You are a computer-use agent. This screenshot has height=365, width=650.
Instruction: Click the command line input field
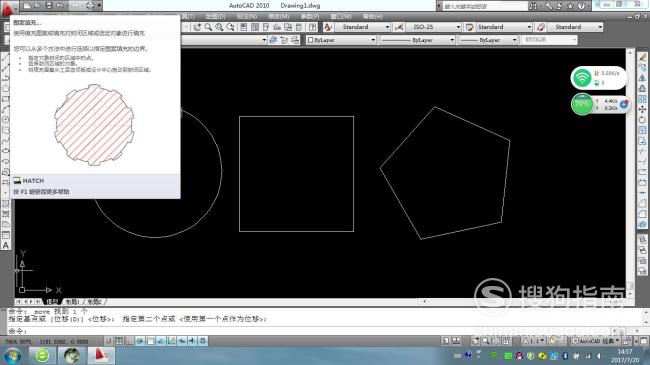[323, 331]
